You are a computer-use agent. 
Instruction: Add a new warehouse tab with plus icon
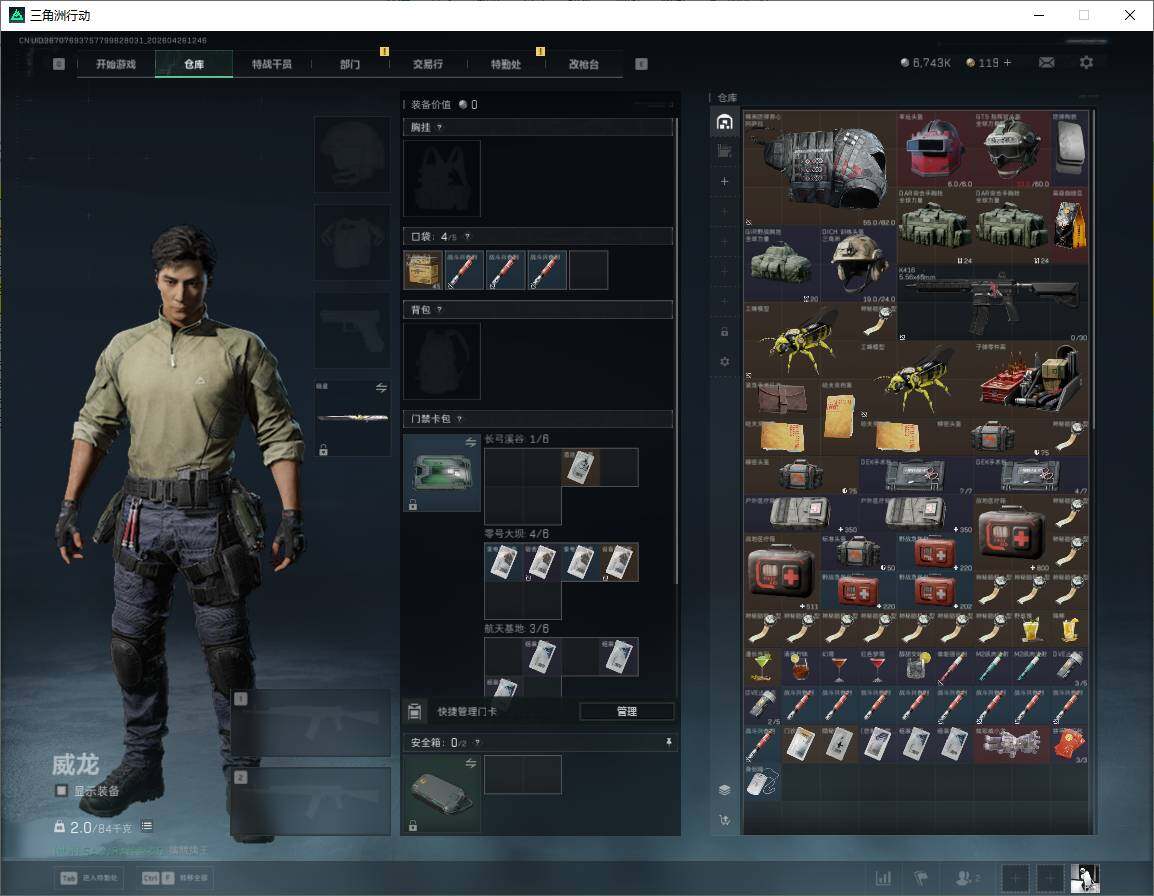point(725,181)
